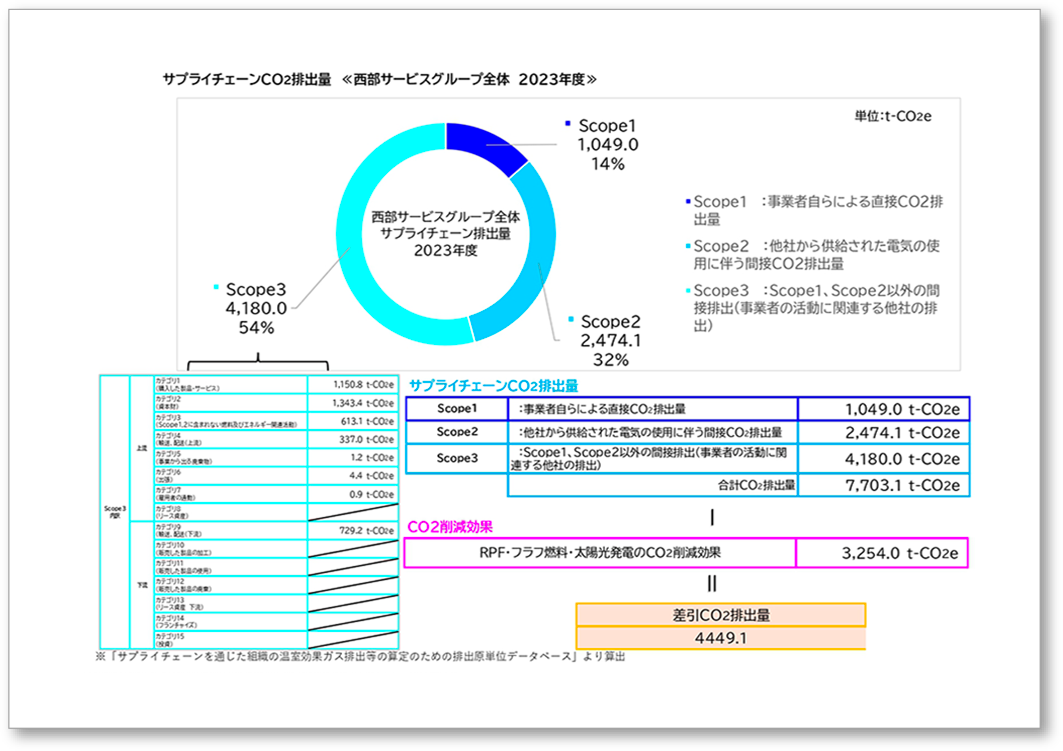Screen dimensions: 1063x751
Task: Click the value "1,343.4 t-CO2e" for カテゴリ2
Action: [x=353, y=403]
